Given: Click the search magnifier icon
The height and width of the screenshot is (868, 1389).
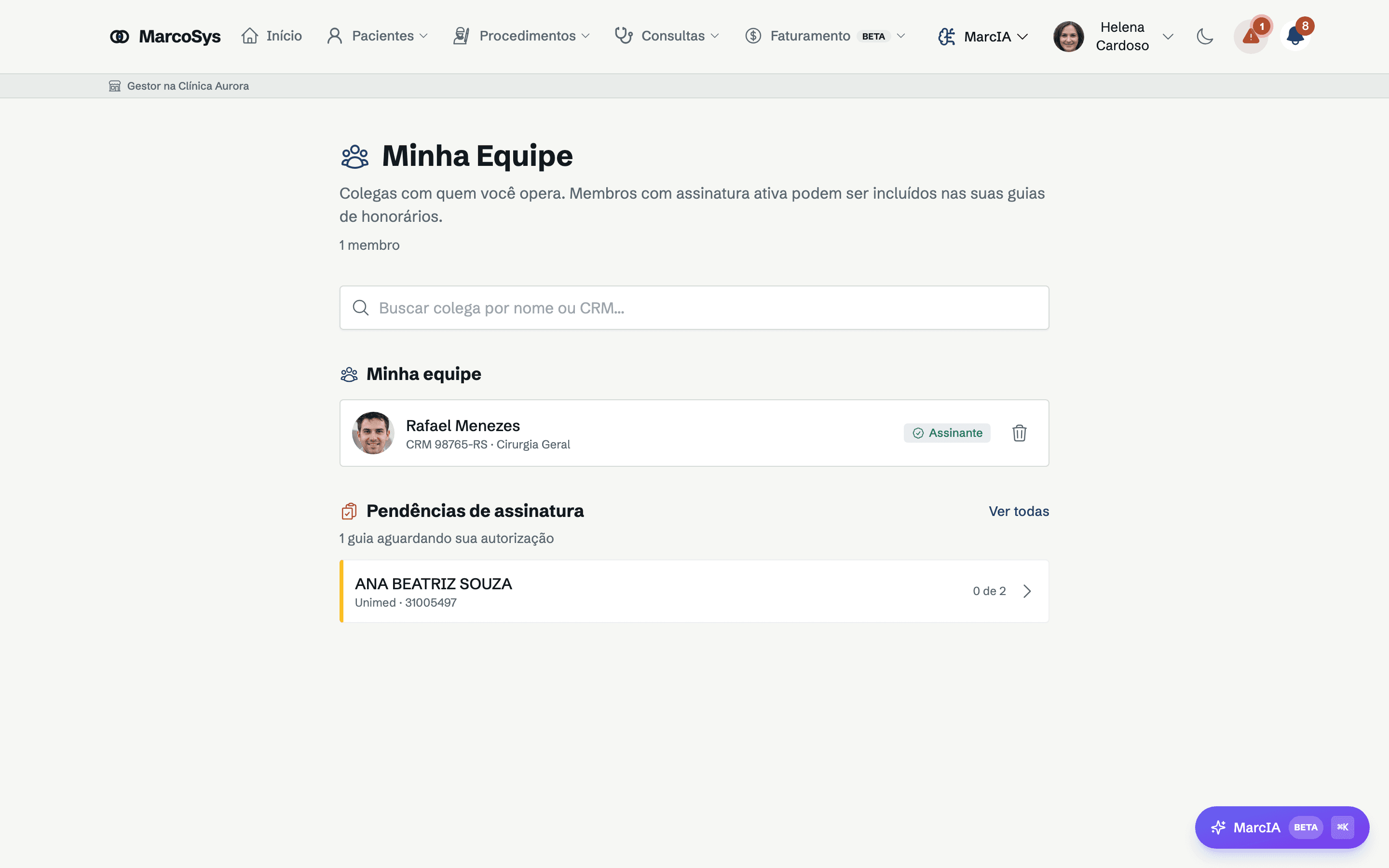Looking at the screenshot, I should point(360,308).
